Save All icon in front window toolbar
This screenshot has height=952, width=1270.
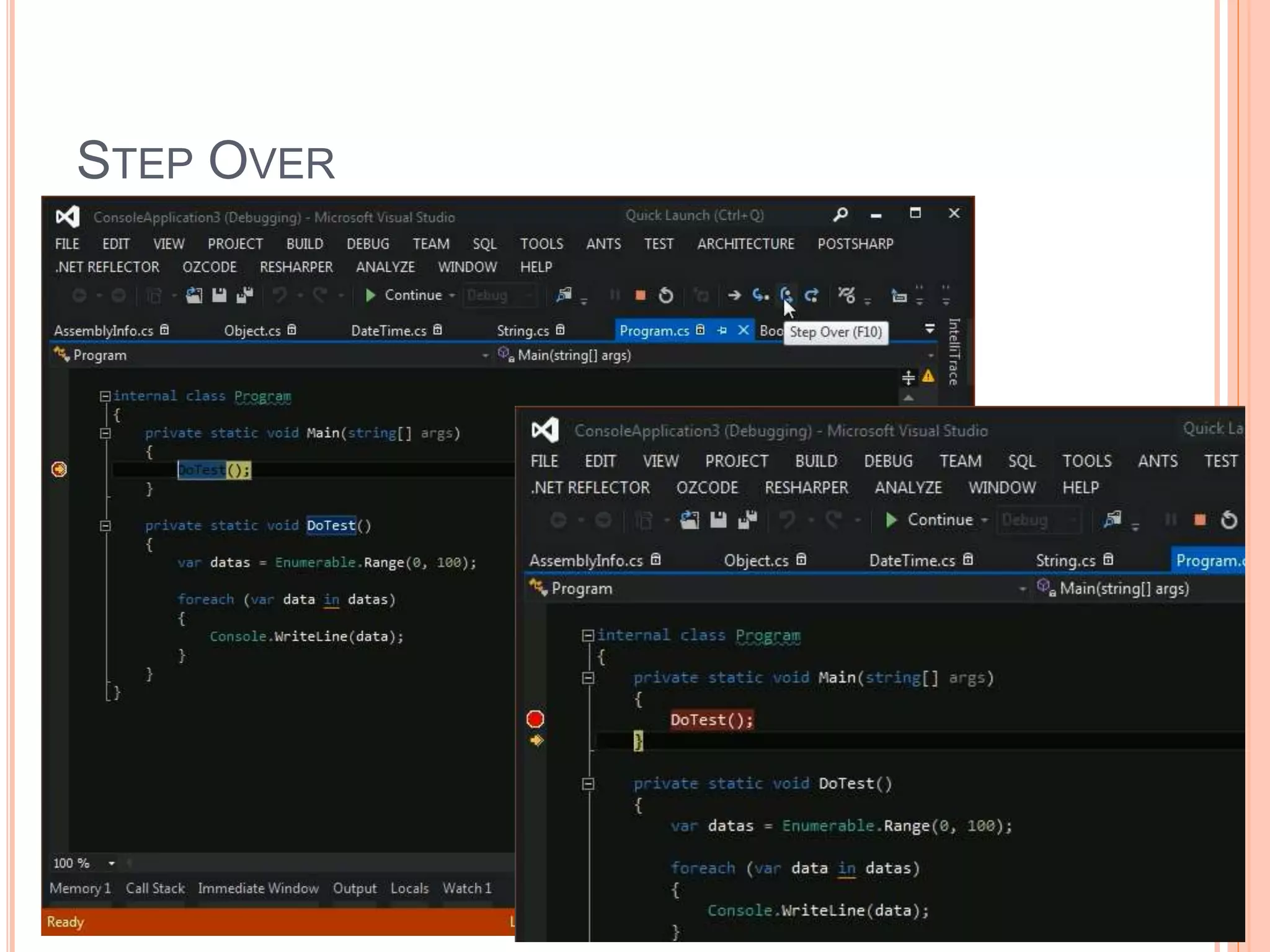pyautogui.click(x=748, y=520)
